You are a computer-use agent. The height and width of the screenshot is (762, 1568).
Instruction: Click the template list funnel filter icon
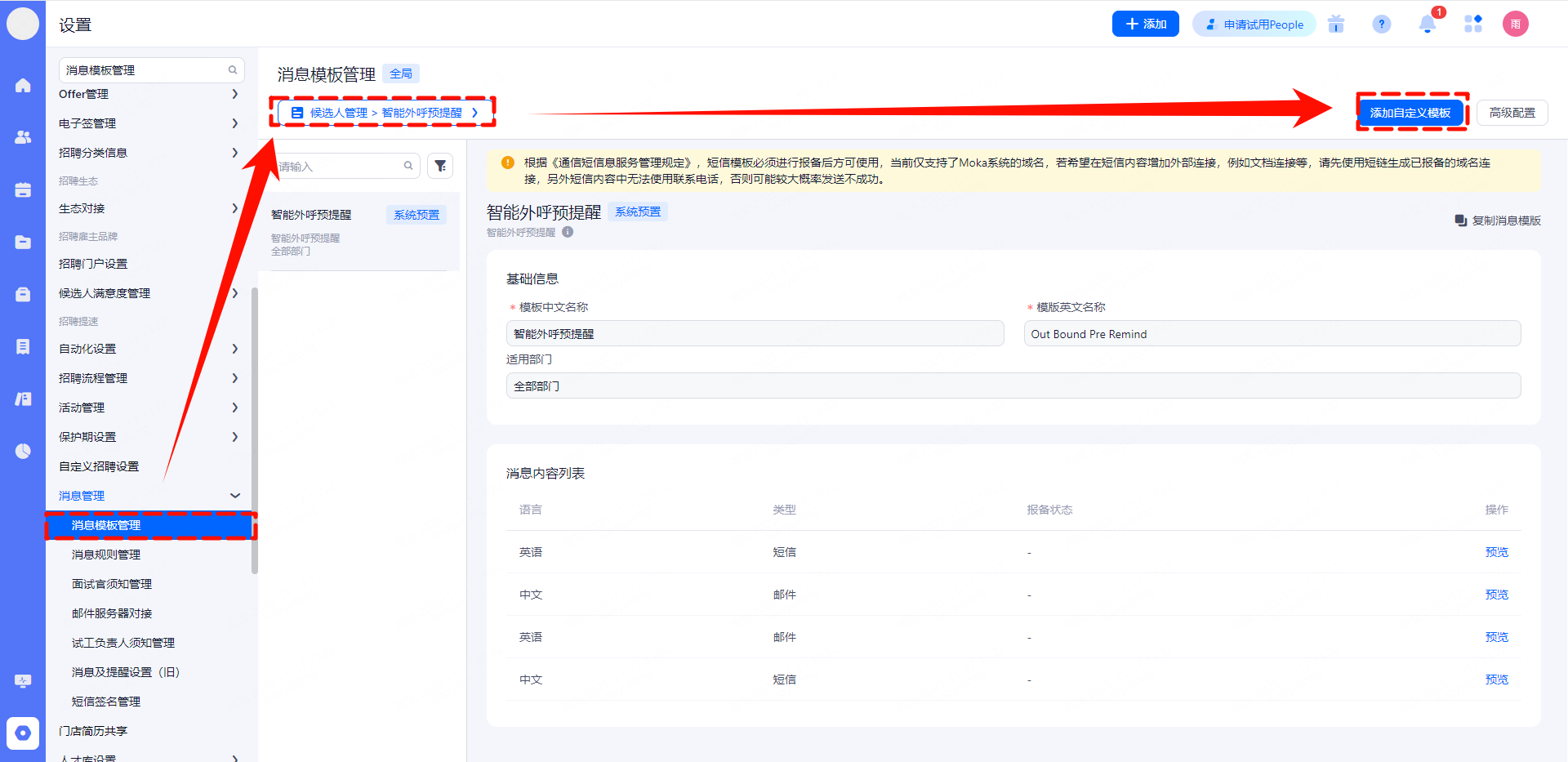coord(440,166)
